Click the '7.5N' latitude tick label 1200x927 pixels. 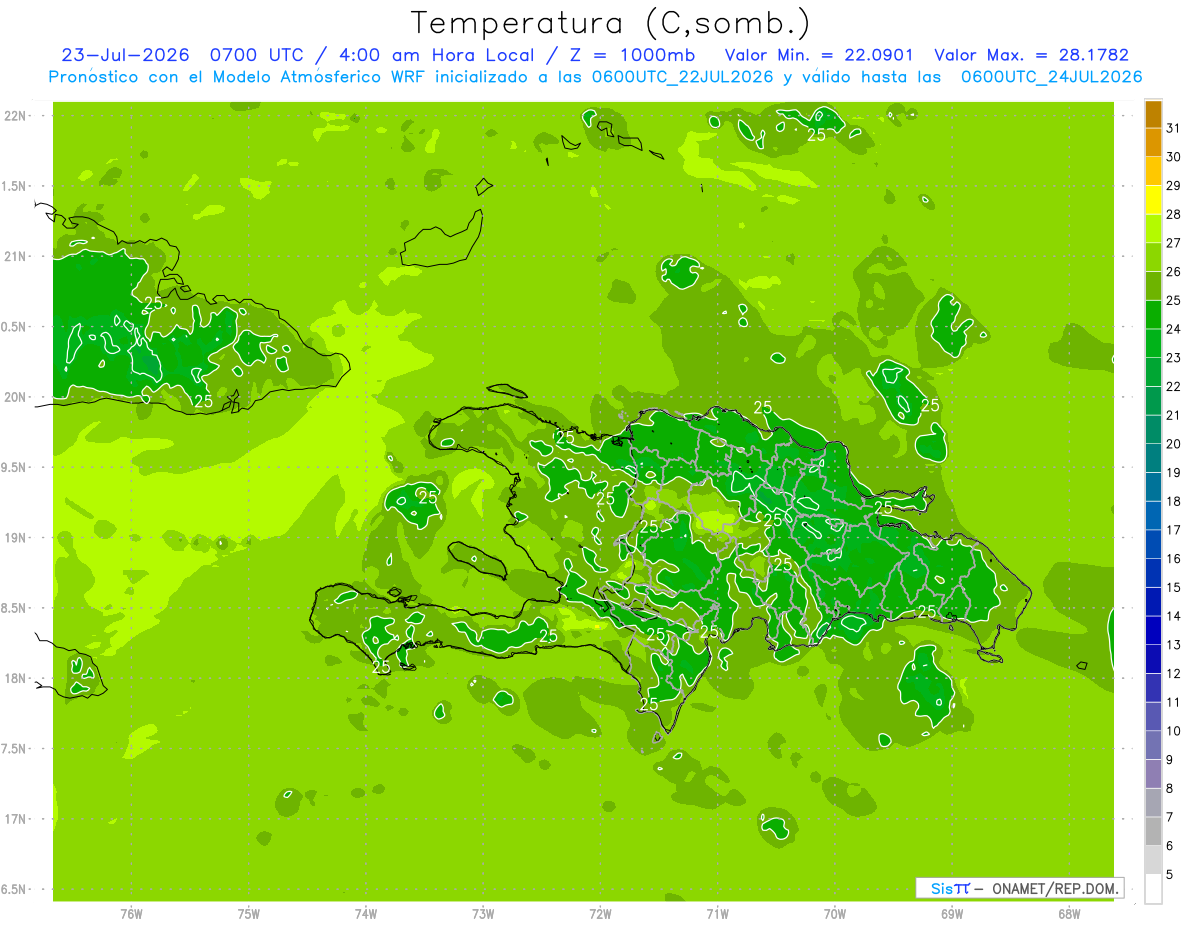click(15, 749)
